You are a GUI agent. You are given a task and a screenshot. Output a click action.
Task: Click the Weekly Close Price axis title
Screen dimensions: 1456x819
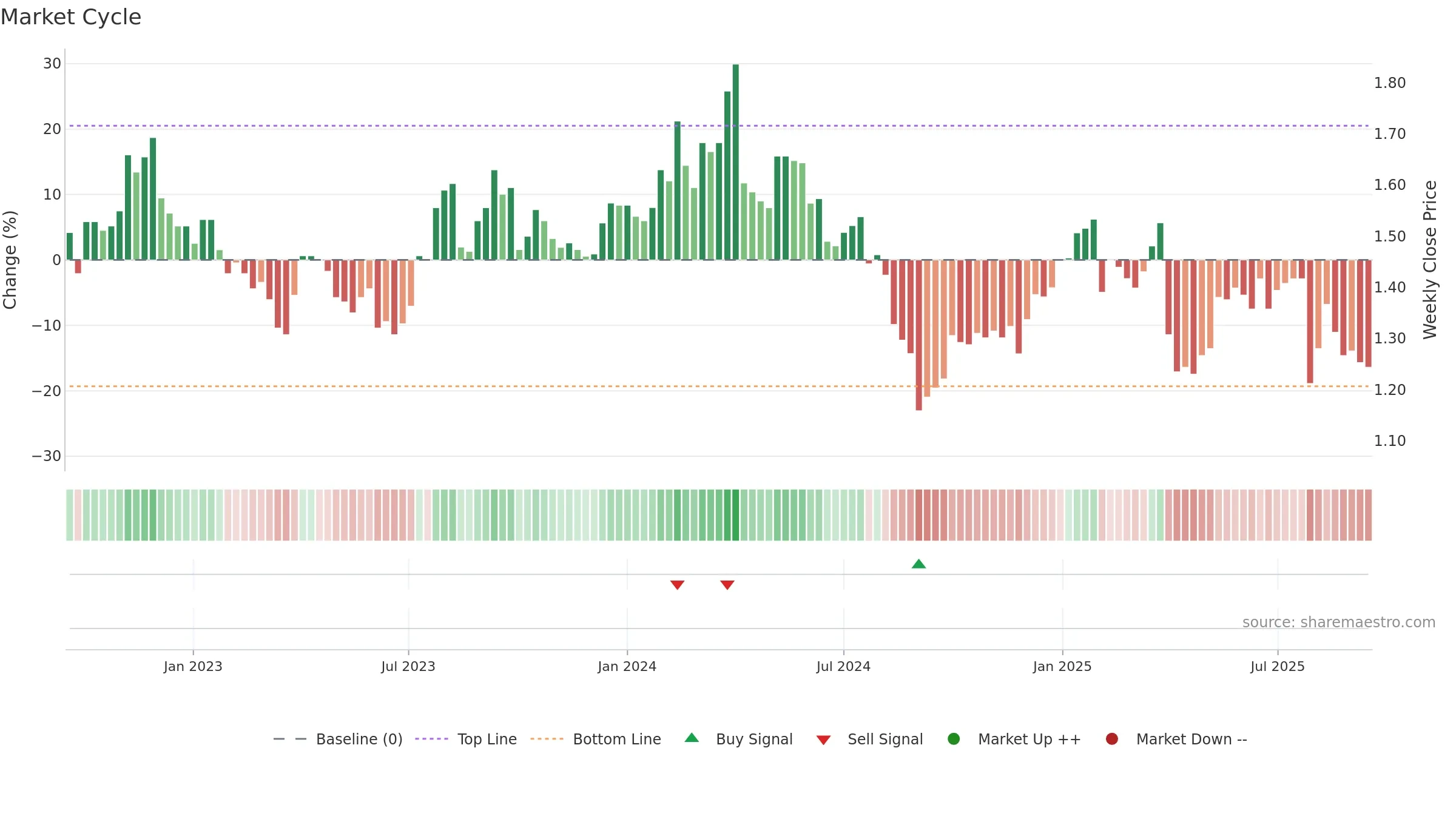tap(1430, 260)
